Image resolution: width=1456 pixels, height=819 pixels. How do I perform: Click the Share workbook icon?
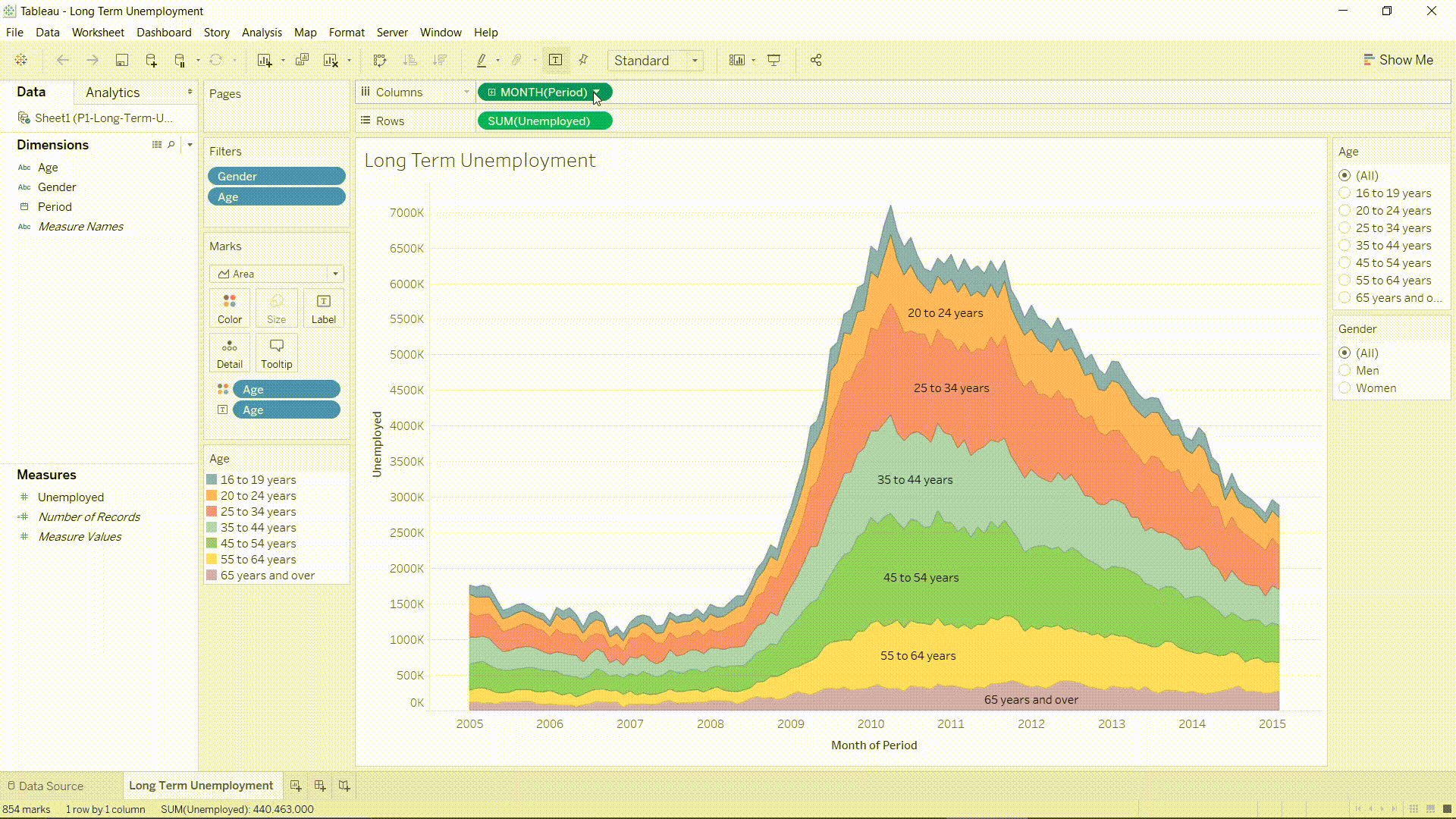point(816,61)
